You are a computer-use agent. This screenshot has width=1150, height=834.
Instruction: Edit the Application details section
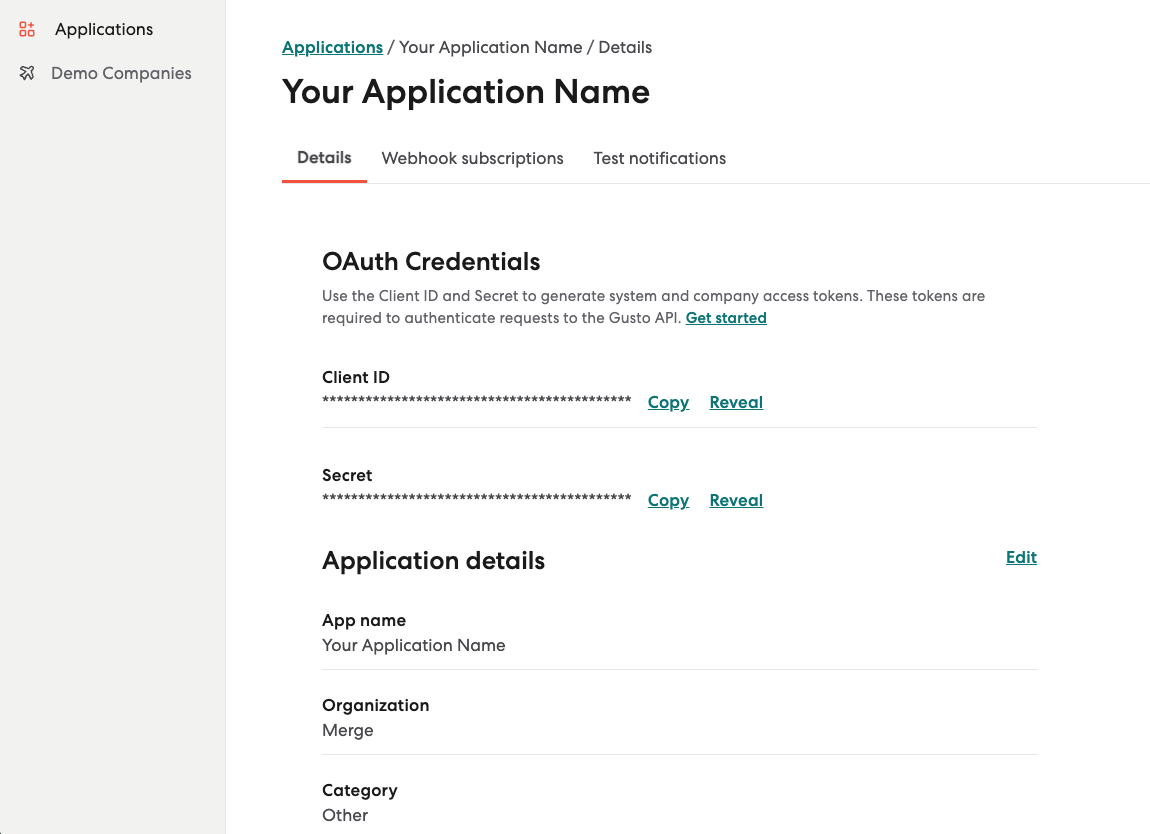1021,557
